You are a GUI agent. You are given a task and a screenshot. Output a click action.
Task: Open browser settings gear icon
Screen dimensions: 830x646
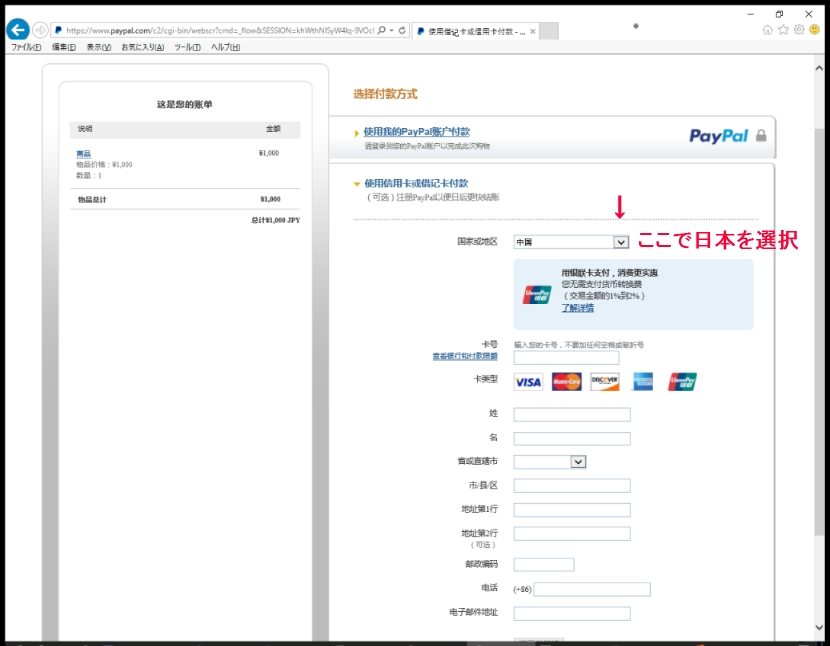(x=799, y=30)
